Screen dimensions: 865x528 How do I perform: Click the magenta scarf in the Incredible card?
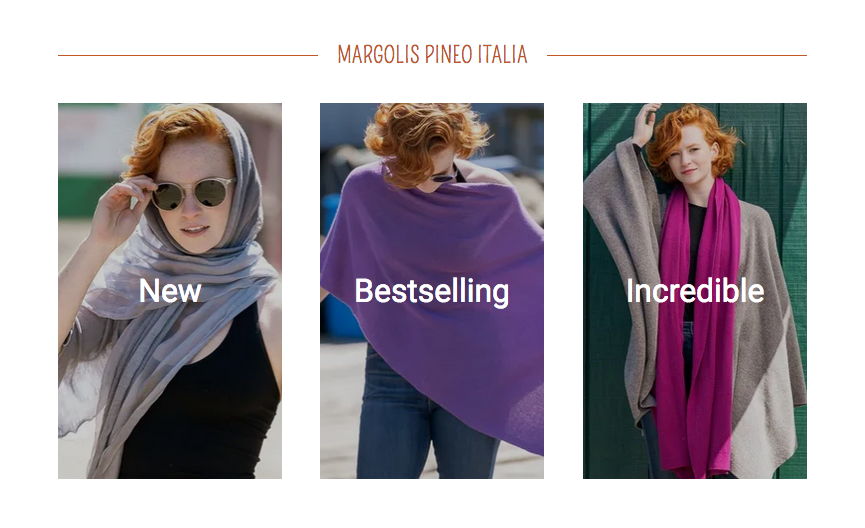[x=698, y=331]
